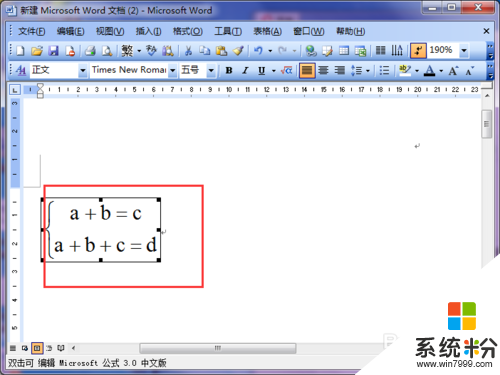
Task: Open the 文件(F) menu
Action: tap(32, 31)
